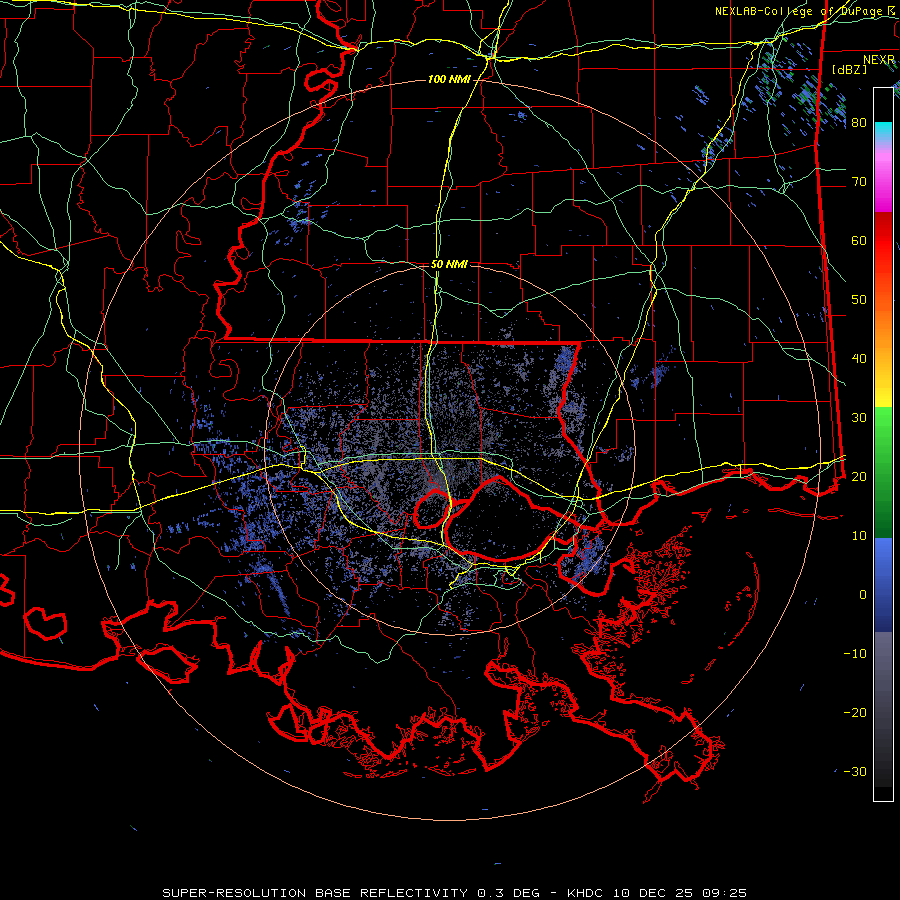900x900 pixels.
Task: Click the 70 value on dBZ scale
Action: click(859, 181)
